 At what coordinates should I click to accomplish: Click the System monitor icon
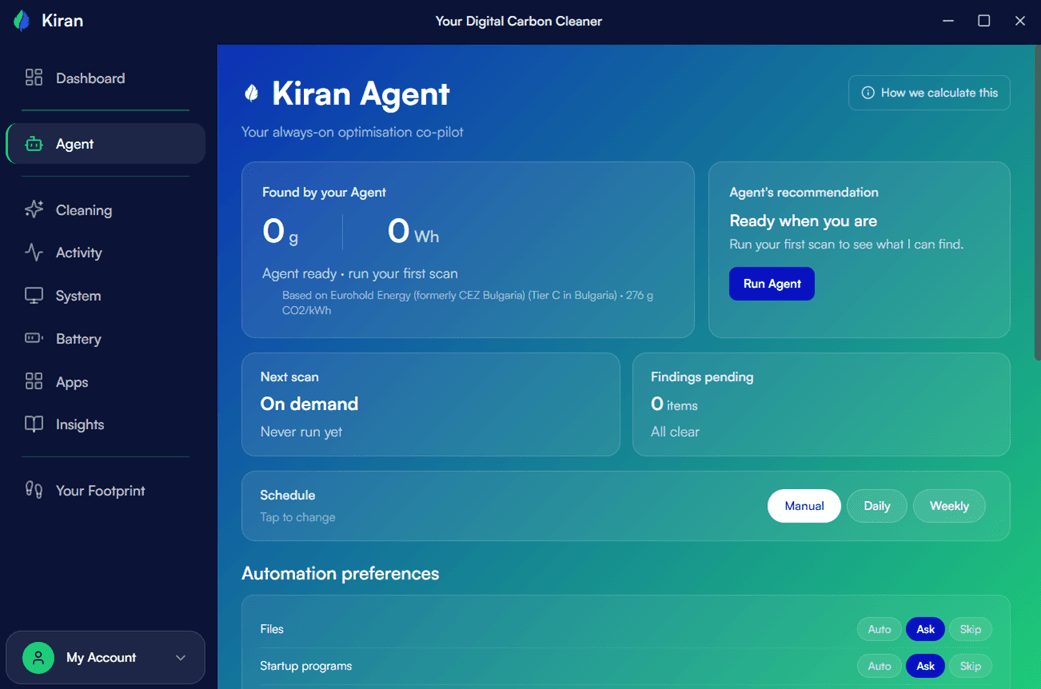coord(34,295)
